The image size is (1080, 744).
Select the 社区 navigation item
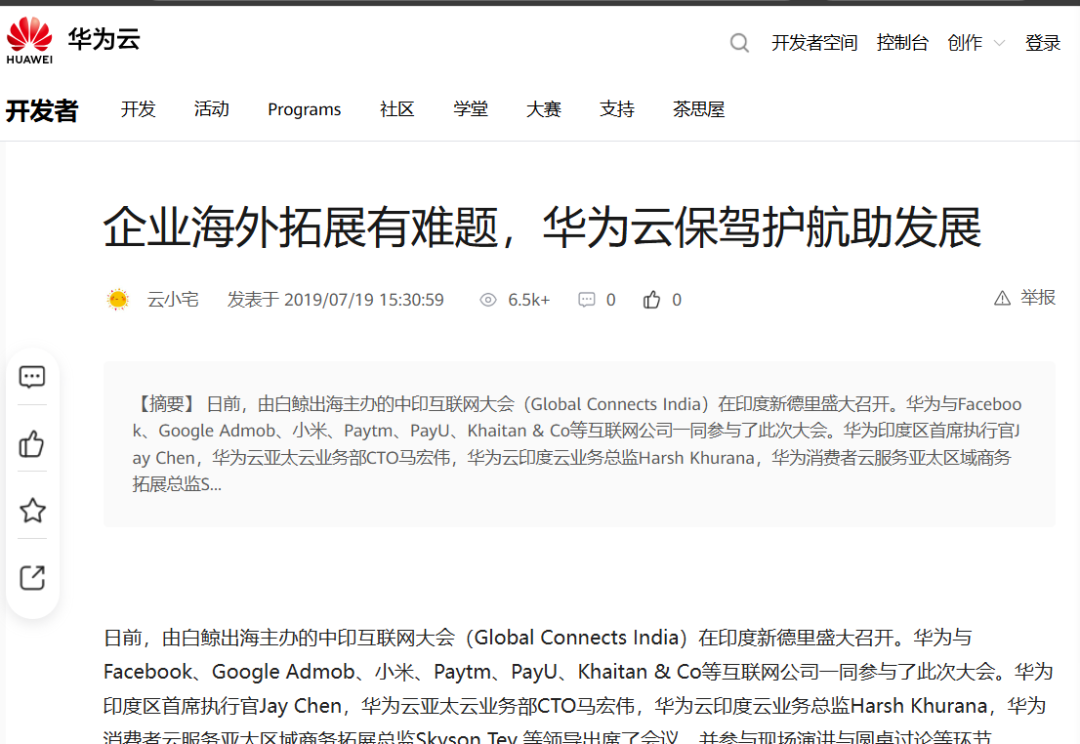coord(397,110)
